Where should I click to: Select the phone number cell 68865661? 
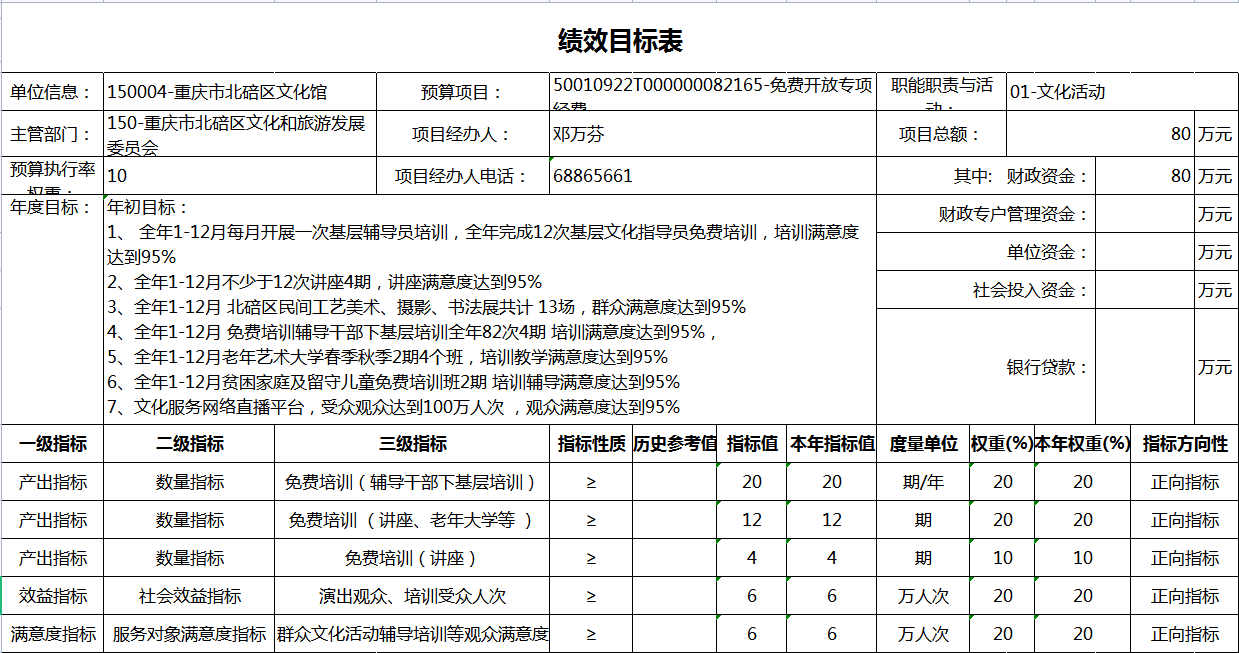(713, 176)
